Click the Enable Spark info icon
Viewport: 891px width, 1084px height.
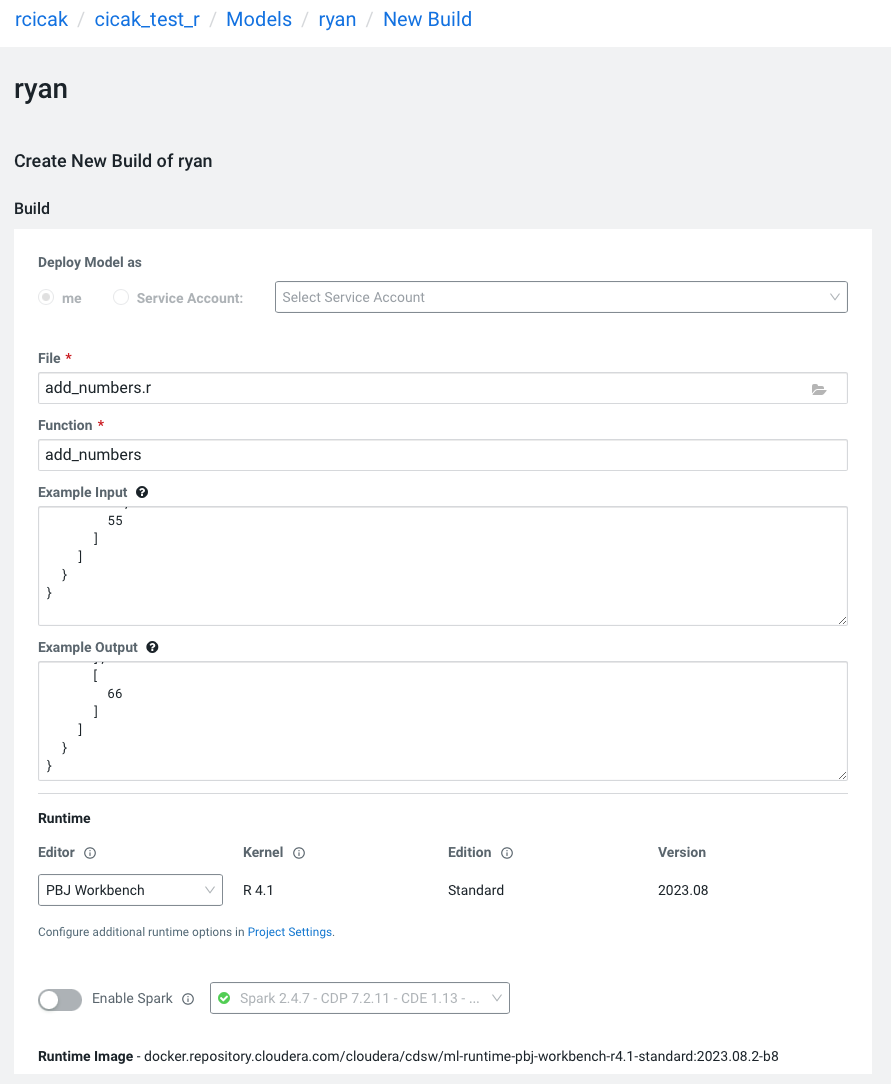(188, 999)
